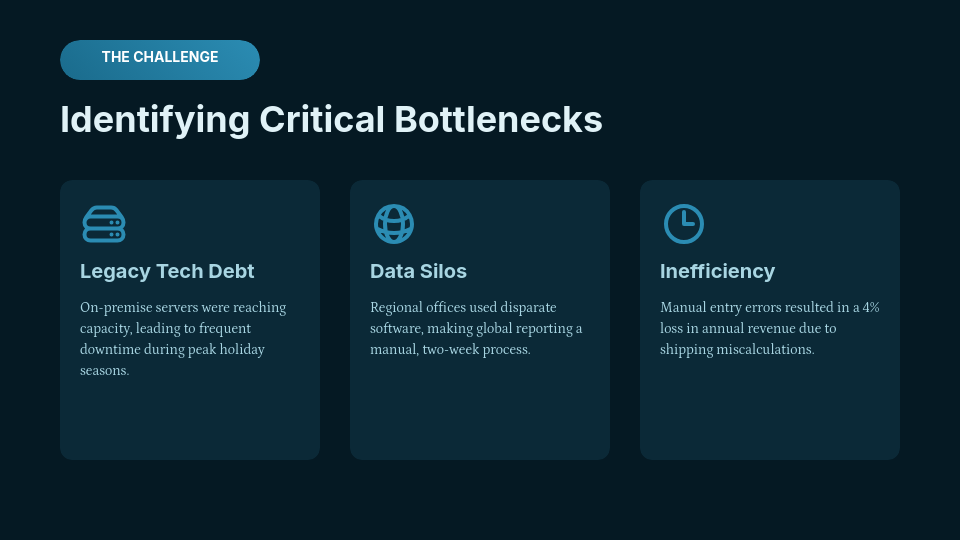
Task: Click the globe icon above Data Silos
Action: click(393, 224)
